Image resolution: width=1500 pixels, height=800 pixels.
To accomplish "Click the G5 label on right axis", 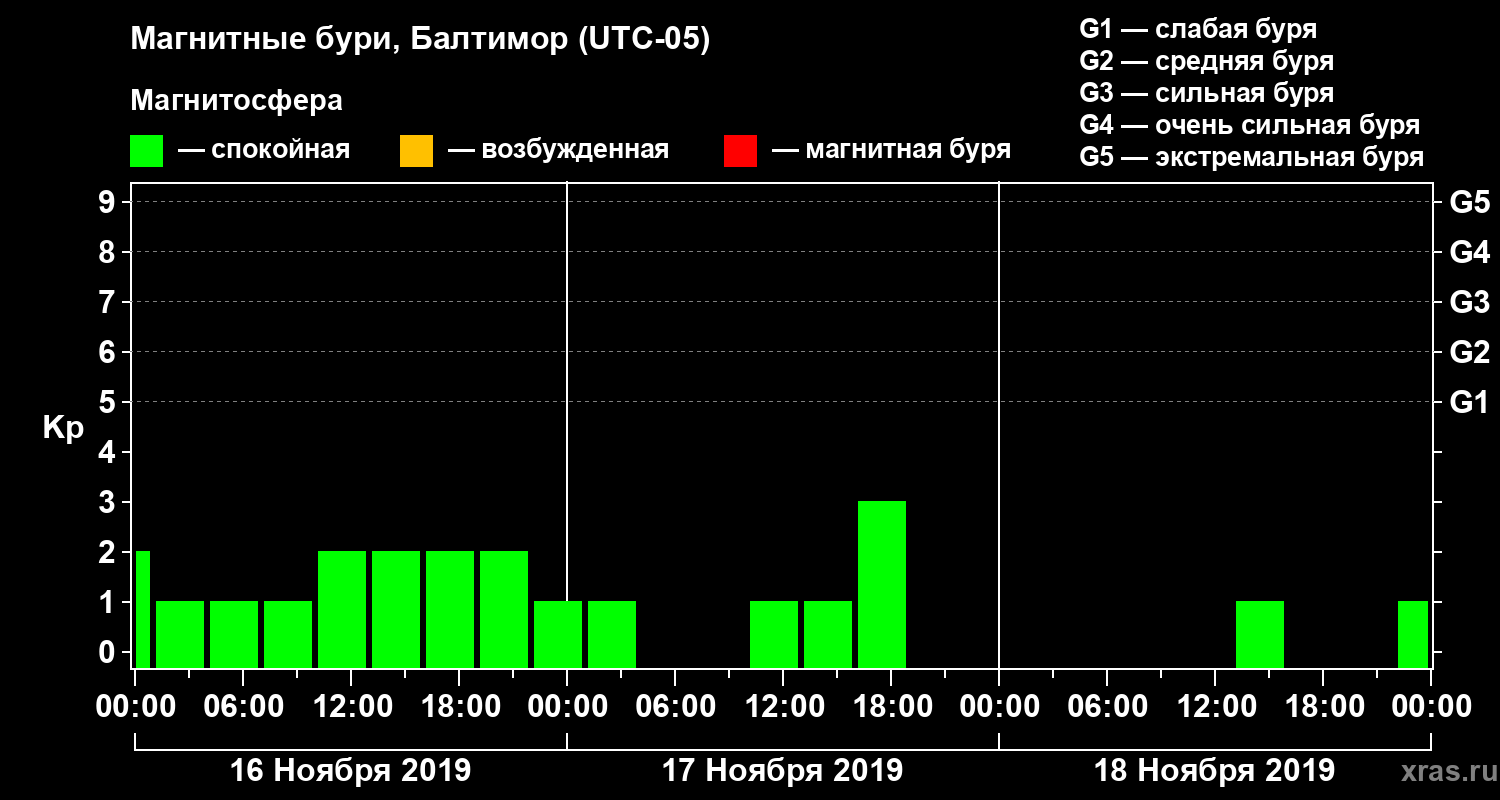I will (1469, 202).
